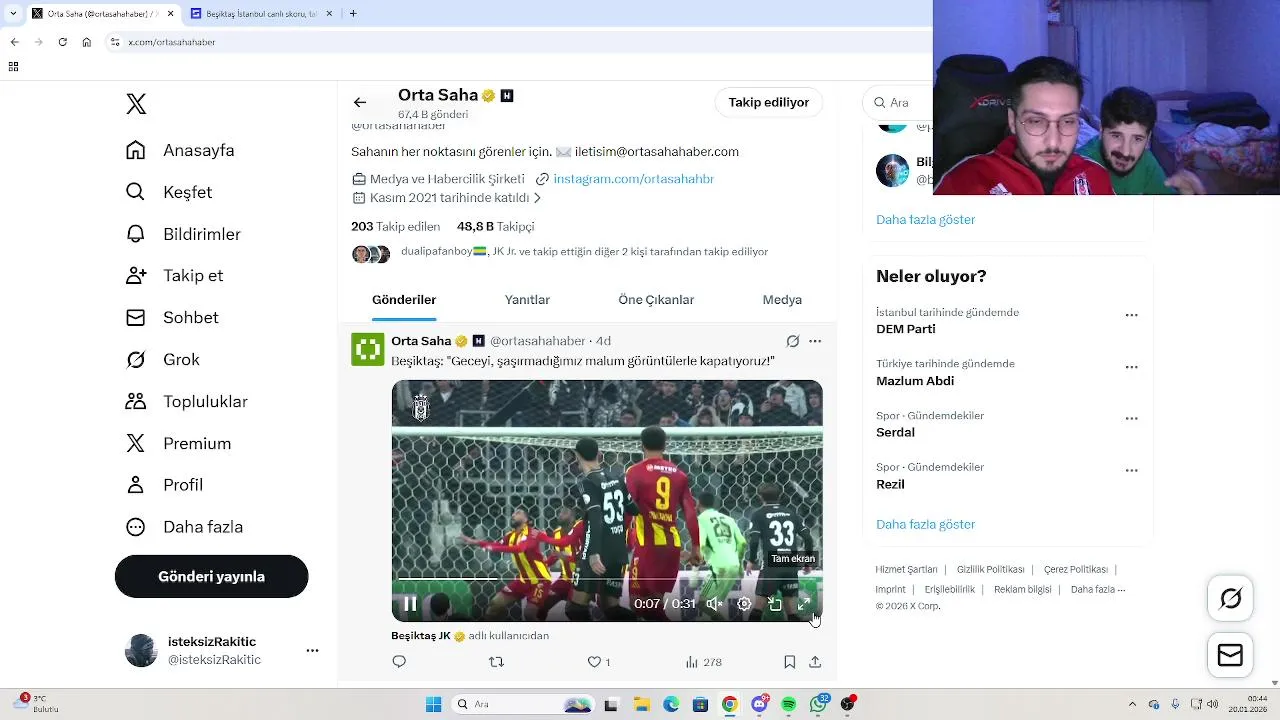The height and width of the screenshot is (720, 1280).
Task: Open Chrome apps grid shortcut
Action: [13, 67]
